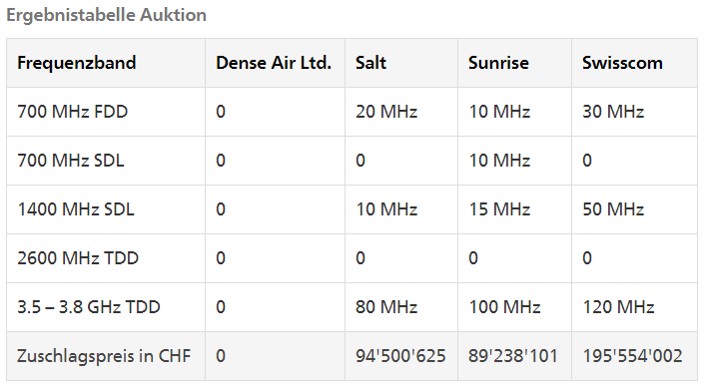The height and width of the screenshot is (385, 705).
Task: Select the 1400 MHz SDL row label
Action: point(76,209)
